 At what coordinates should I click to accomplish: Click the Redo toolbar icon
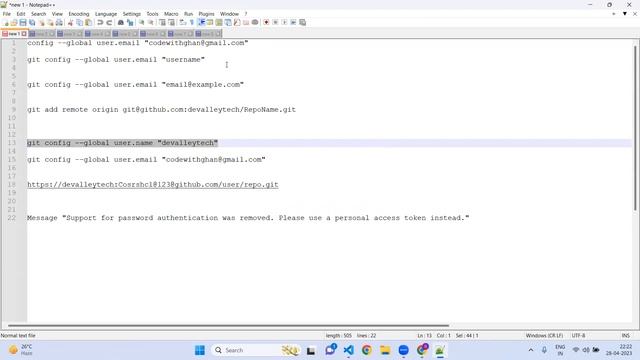(x=109, y=22)
